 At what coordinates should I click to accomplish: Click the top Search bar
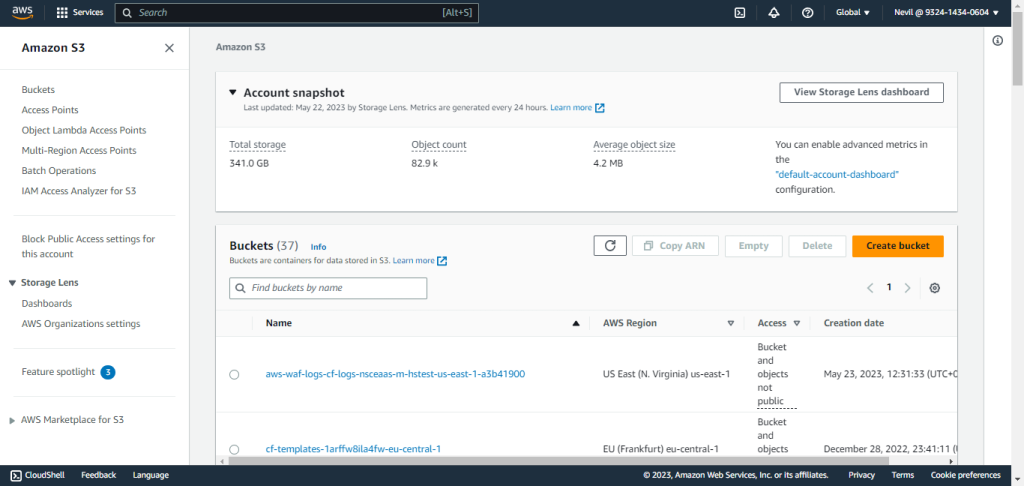[296, 12]
